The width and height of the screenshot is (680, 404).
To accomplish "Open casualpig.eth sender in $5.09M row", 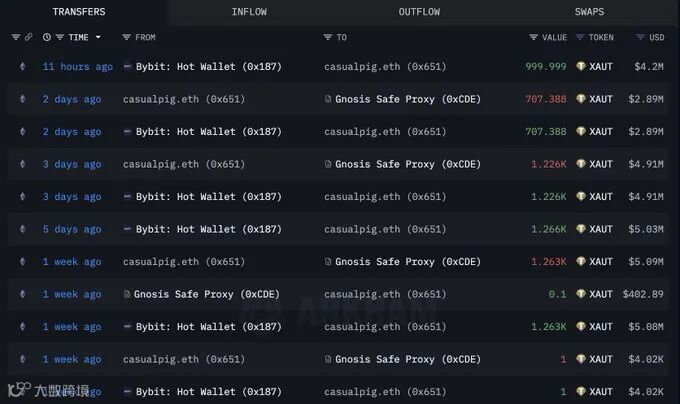I will (184, 262).
